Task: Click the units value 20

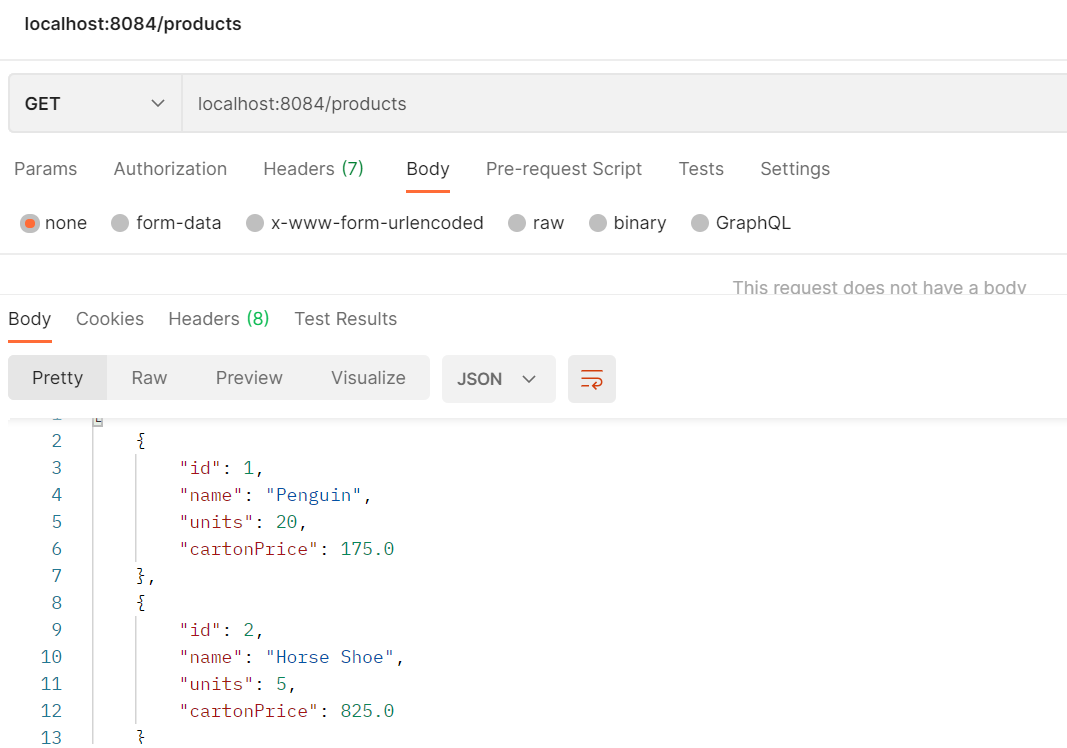Action: [x=286, y=522]
